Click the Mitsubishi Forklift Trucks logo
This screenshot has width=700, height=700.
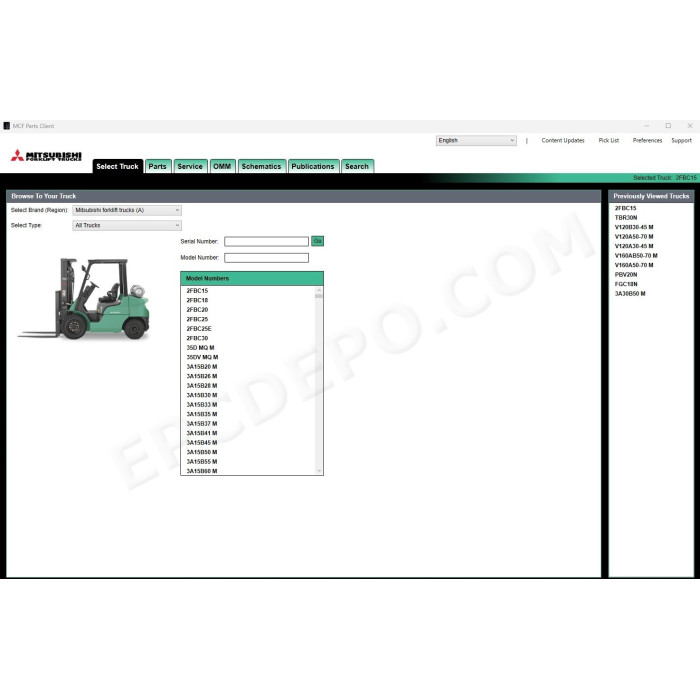pos(46,155)
